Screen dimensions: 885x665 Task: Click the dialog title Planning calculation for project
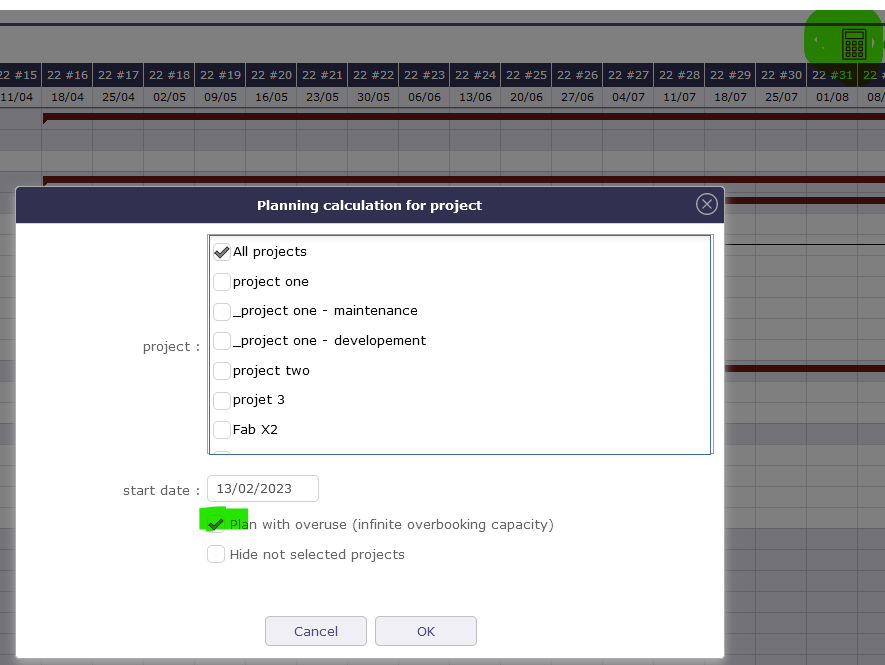point(369,205)
